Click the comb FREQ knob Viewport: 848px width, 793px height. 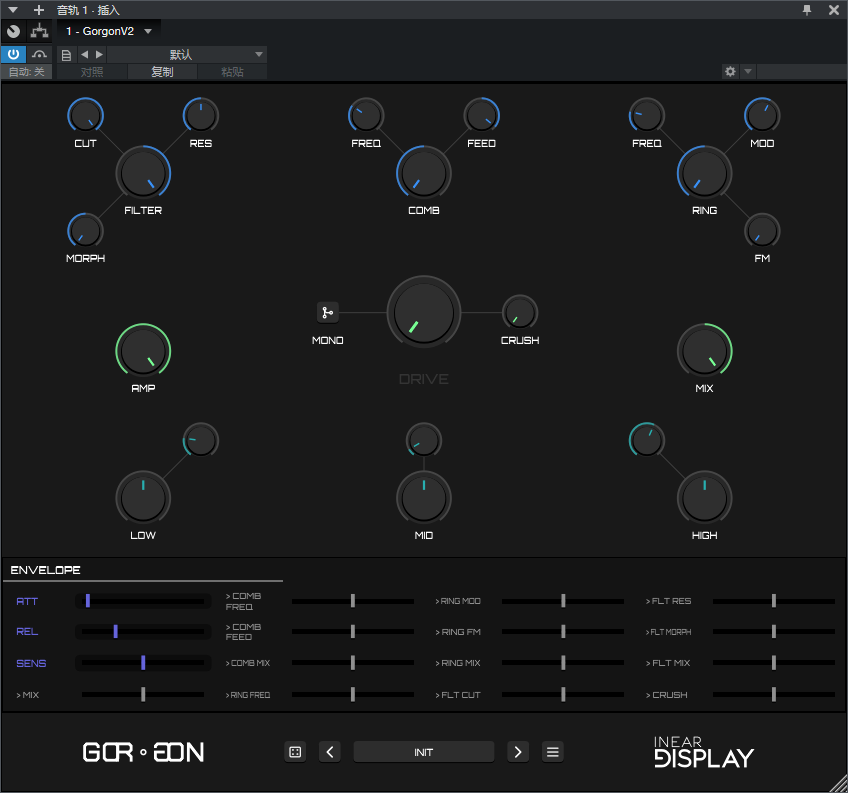coord(366,115)
